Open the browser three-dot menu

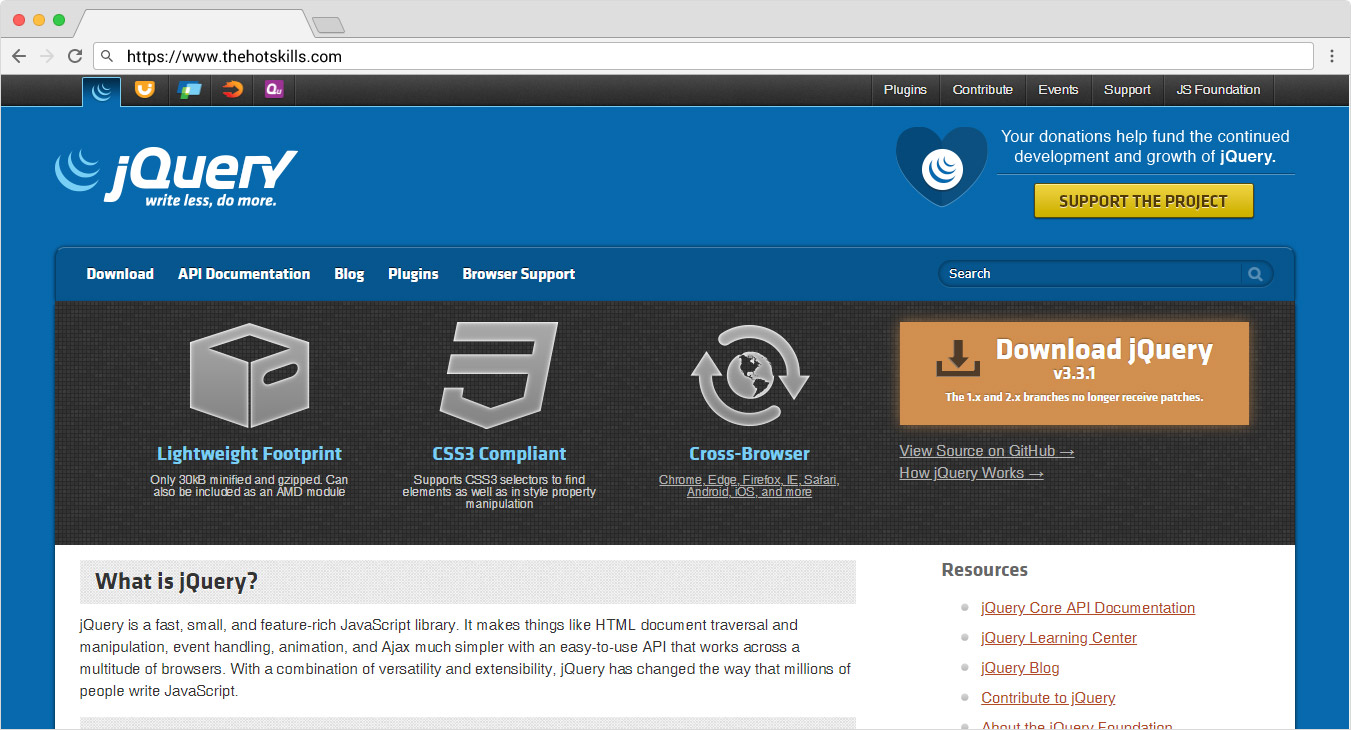point(1332,56)
